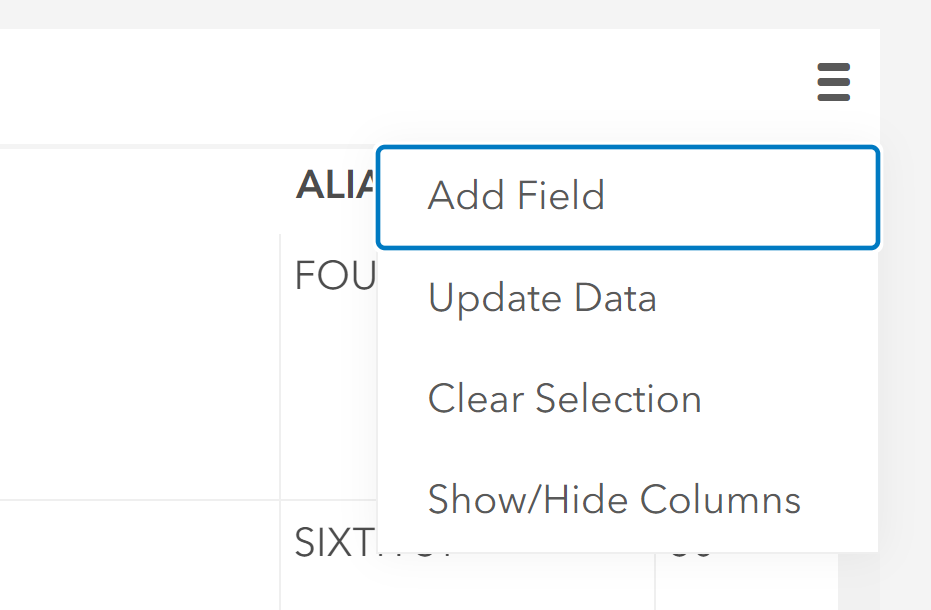Toggle column visibility via Show/Hide Columns
The image size is (931, 610).
[x=613, y=499]
